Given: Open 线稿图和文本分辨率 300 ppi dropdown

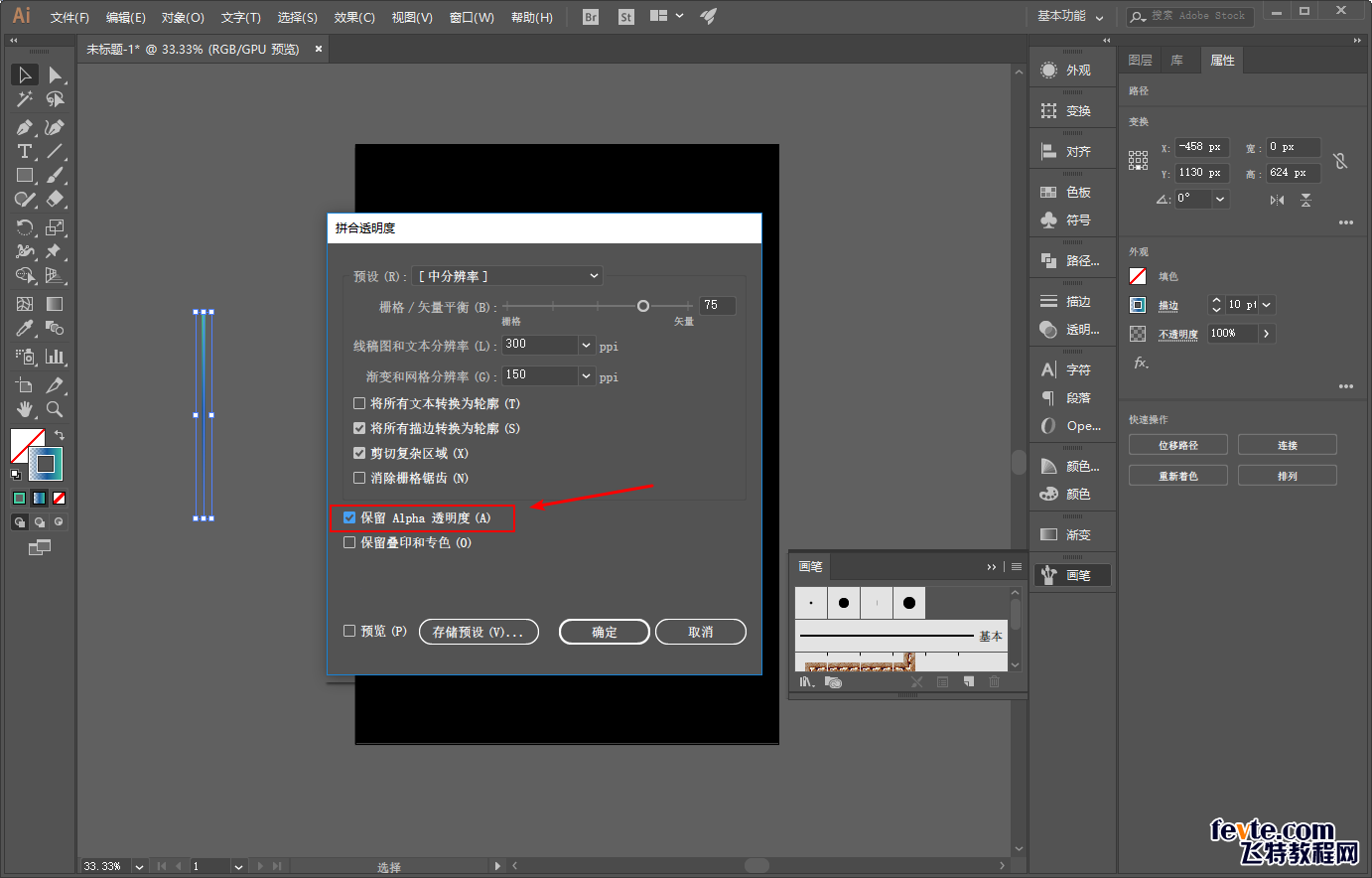Looking at the screenshot, I should click(x=587, y=346).
